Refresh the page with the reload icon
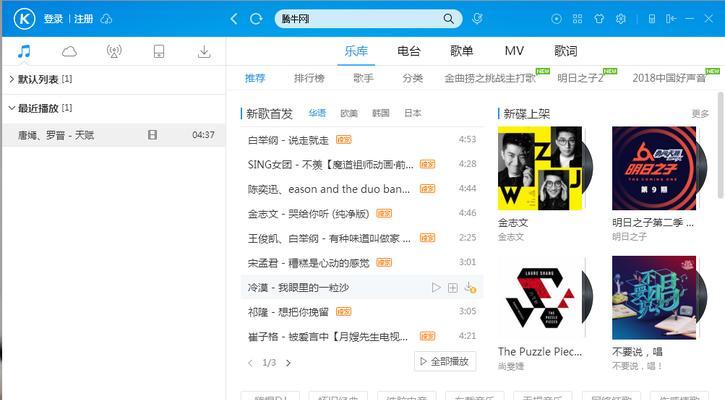The width and height of the screenshot is (725, 400). [x=256, y=19]
